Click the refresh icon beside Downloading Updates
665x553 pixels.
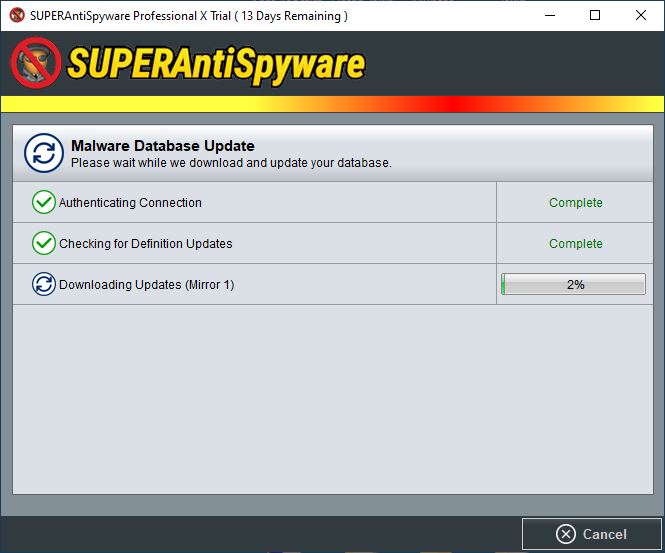click(44, 284)
